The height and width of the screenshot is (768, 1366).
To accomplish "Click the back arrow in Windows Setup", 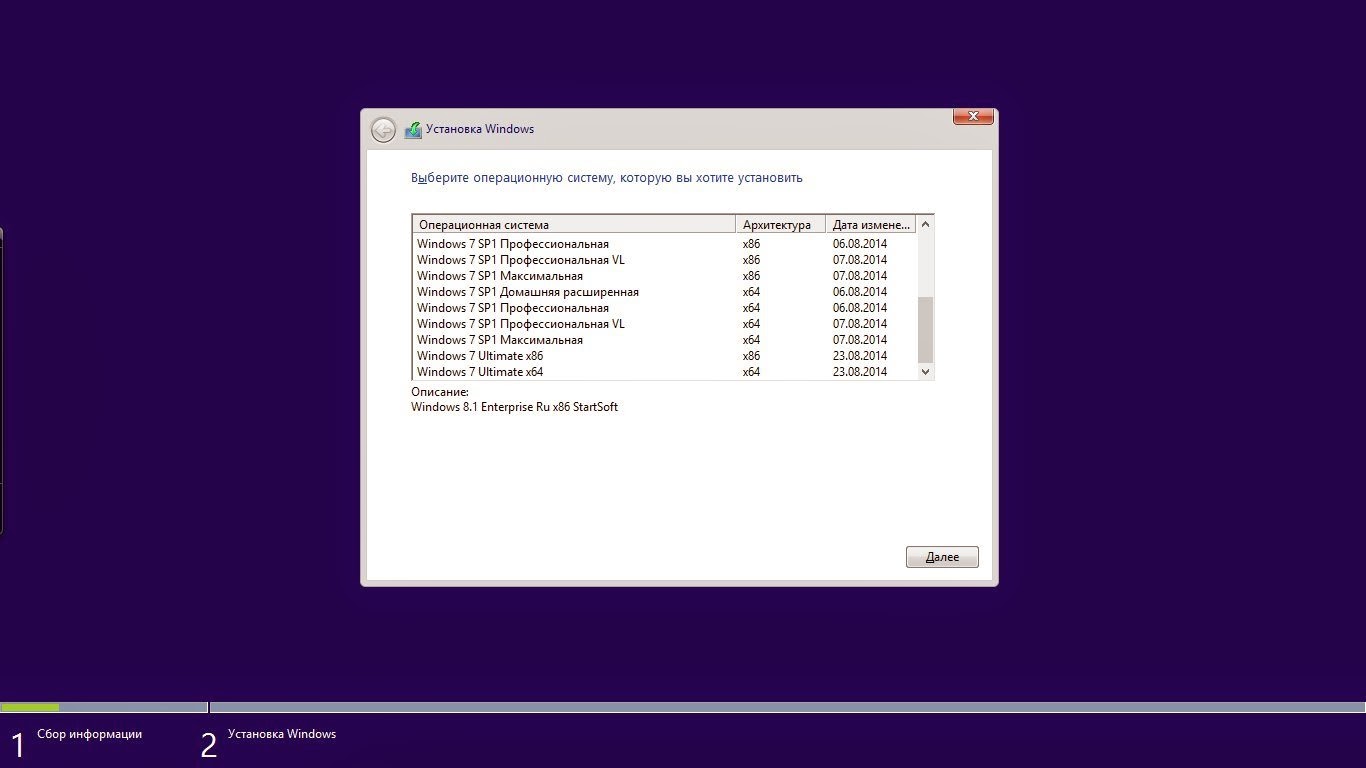I will click(x=383, y=129).
